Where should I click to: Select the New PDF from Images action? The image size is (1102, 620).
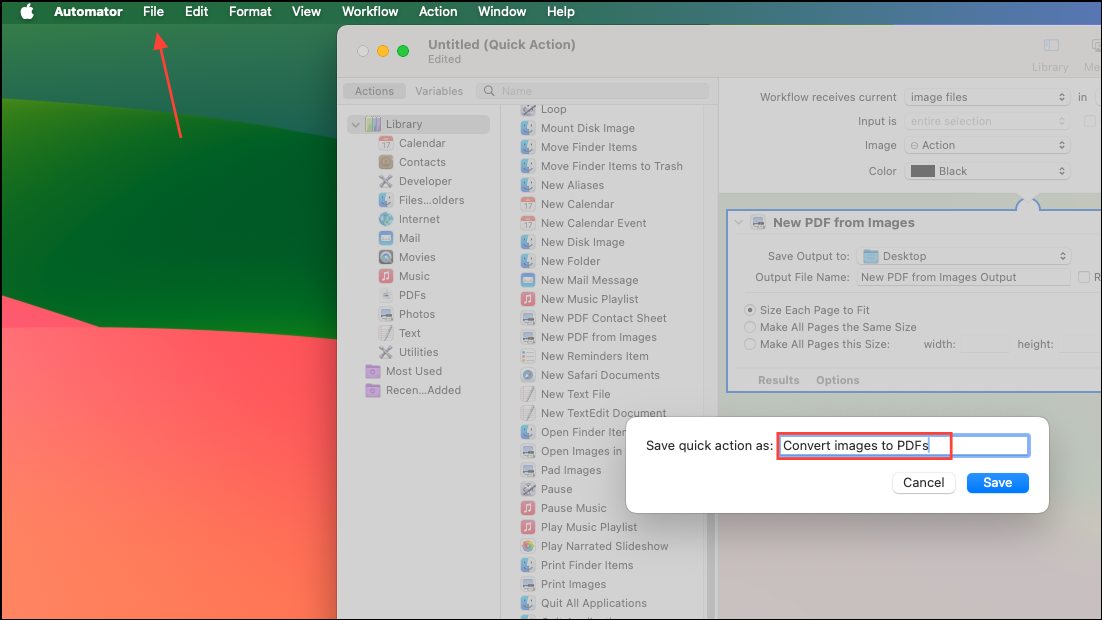(598, 337)
